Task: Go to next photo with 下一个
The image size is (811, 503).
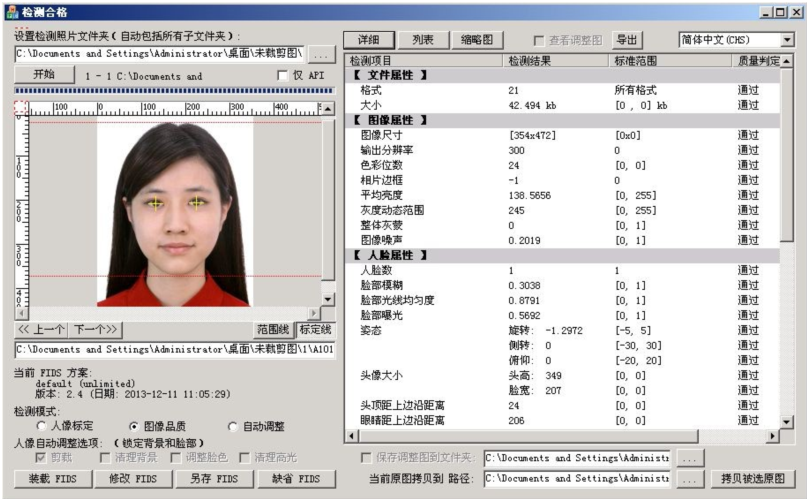Action: coord(96,329)
